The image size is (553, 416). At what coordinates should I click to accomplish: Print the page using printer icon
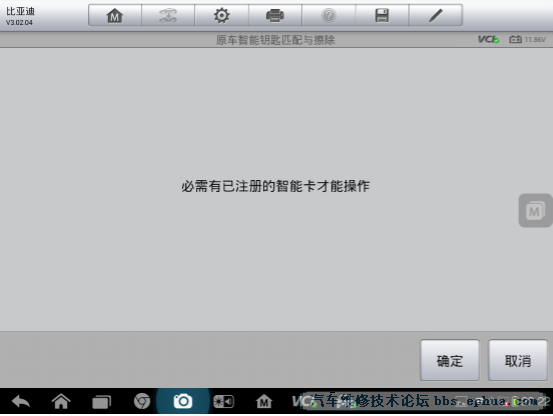point(275,16)
